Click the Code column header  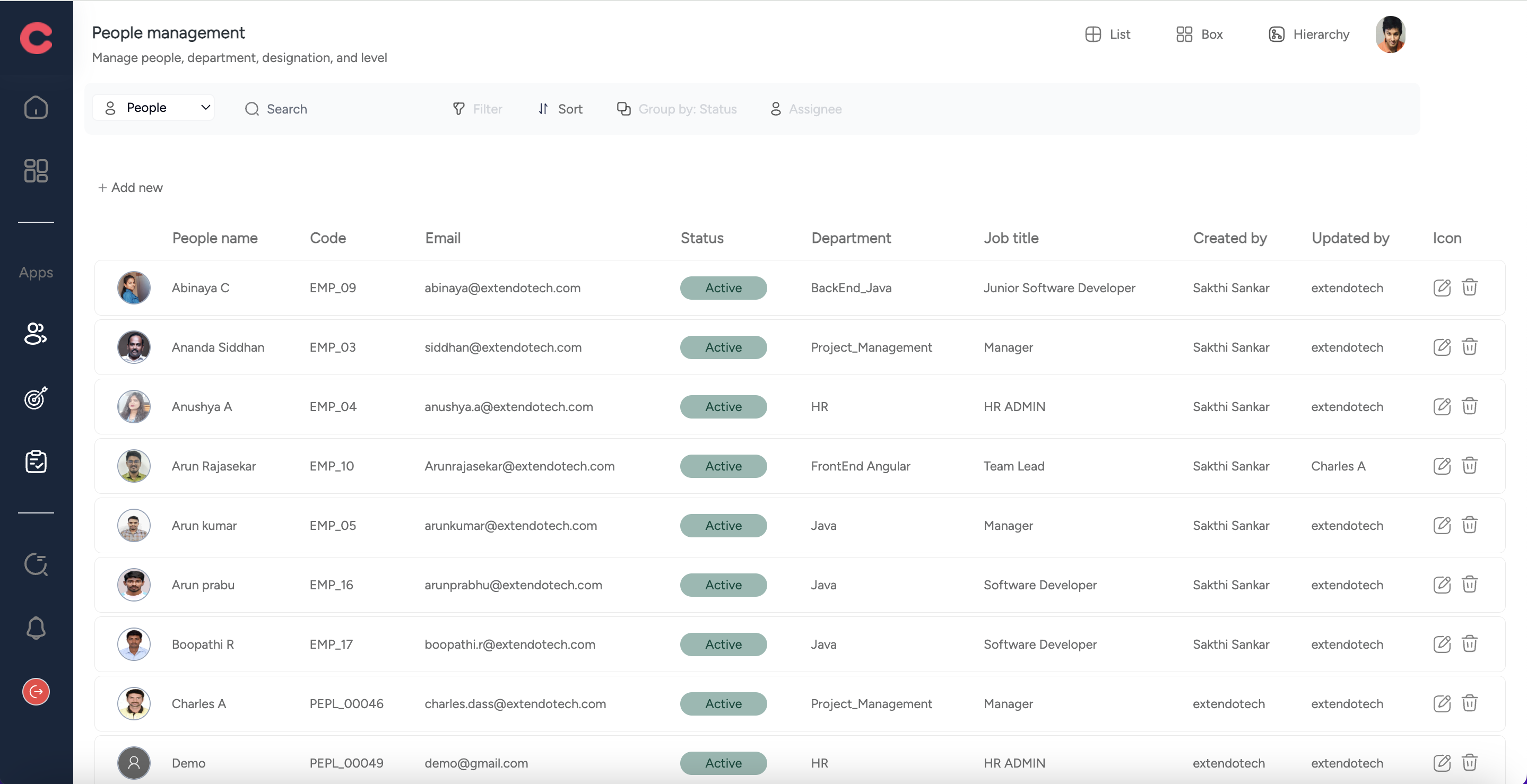click(328, 238)
